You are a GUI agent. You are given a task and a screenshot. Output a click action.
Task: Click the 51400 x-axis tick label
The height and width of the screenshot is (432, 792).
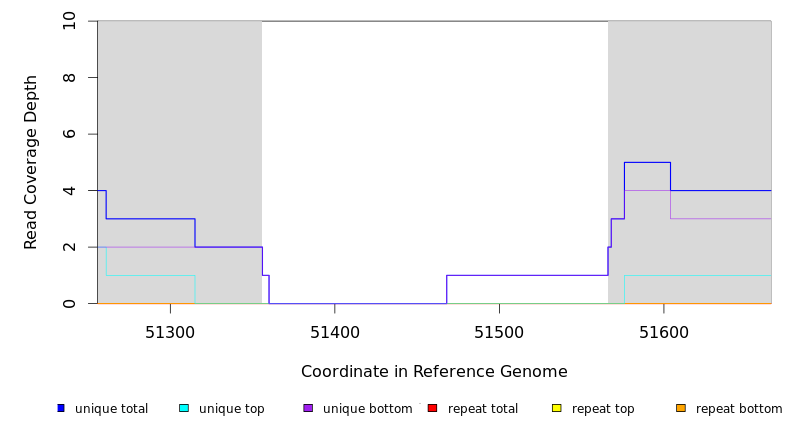[335, 332]
